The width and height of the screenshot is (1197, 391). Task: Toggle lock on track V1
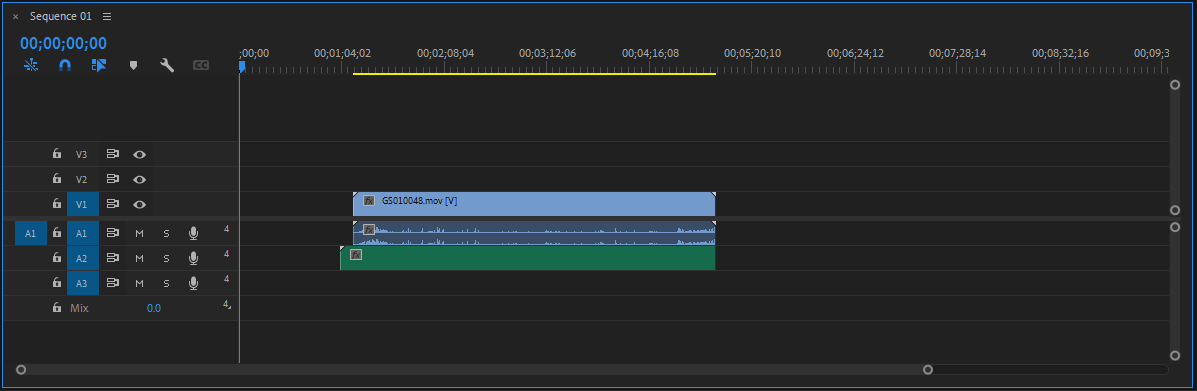(x=56, y=204)
